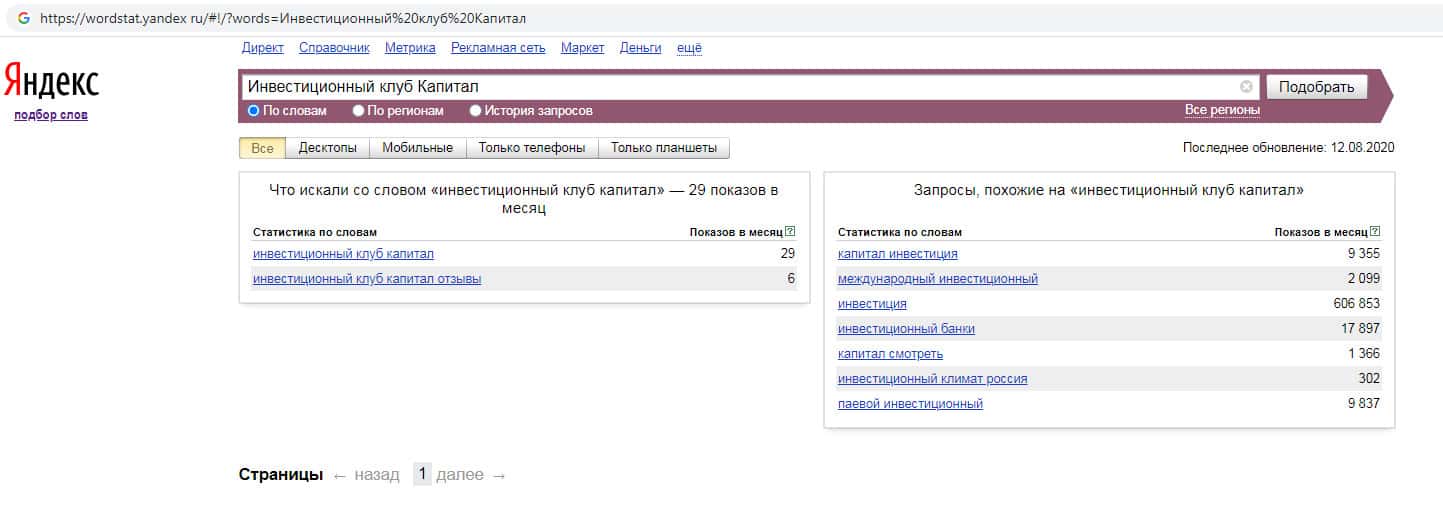The width and height of the screenshot is (1443, 513).
Task: Click the help icon in the left table header
Action: tap(790, 232)
